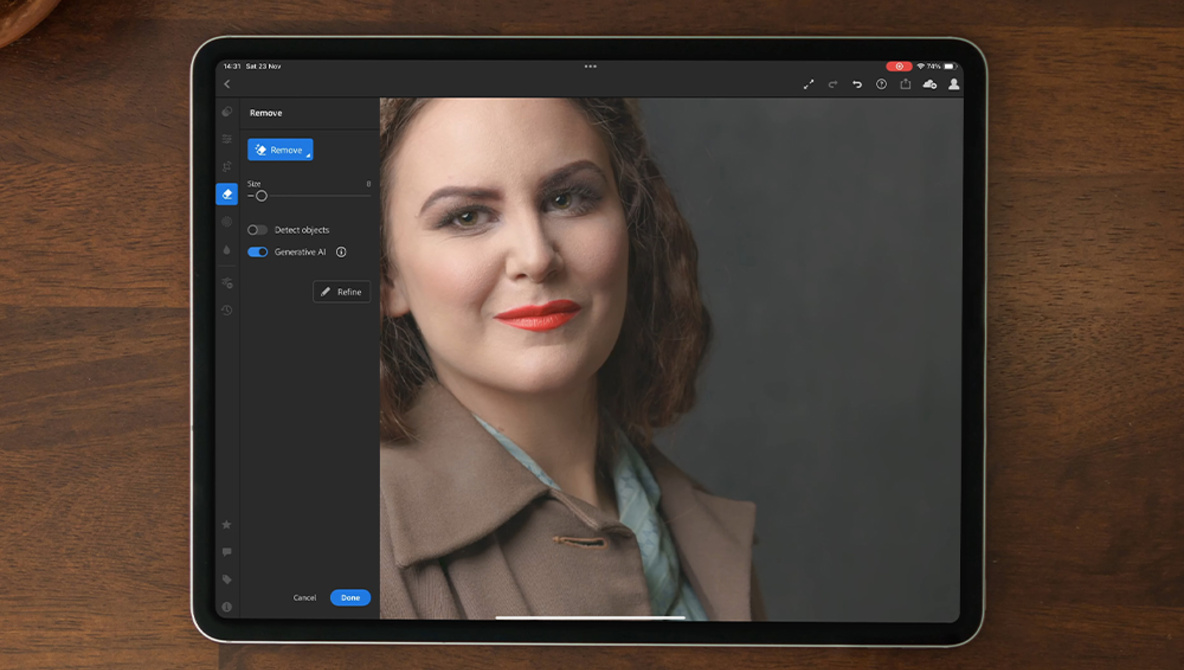Open the Versions history icon
The width and height of the screenshot is (1184, 670).
[x=227, y=310]
